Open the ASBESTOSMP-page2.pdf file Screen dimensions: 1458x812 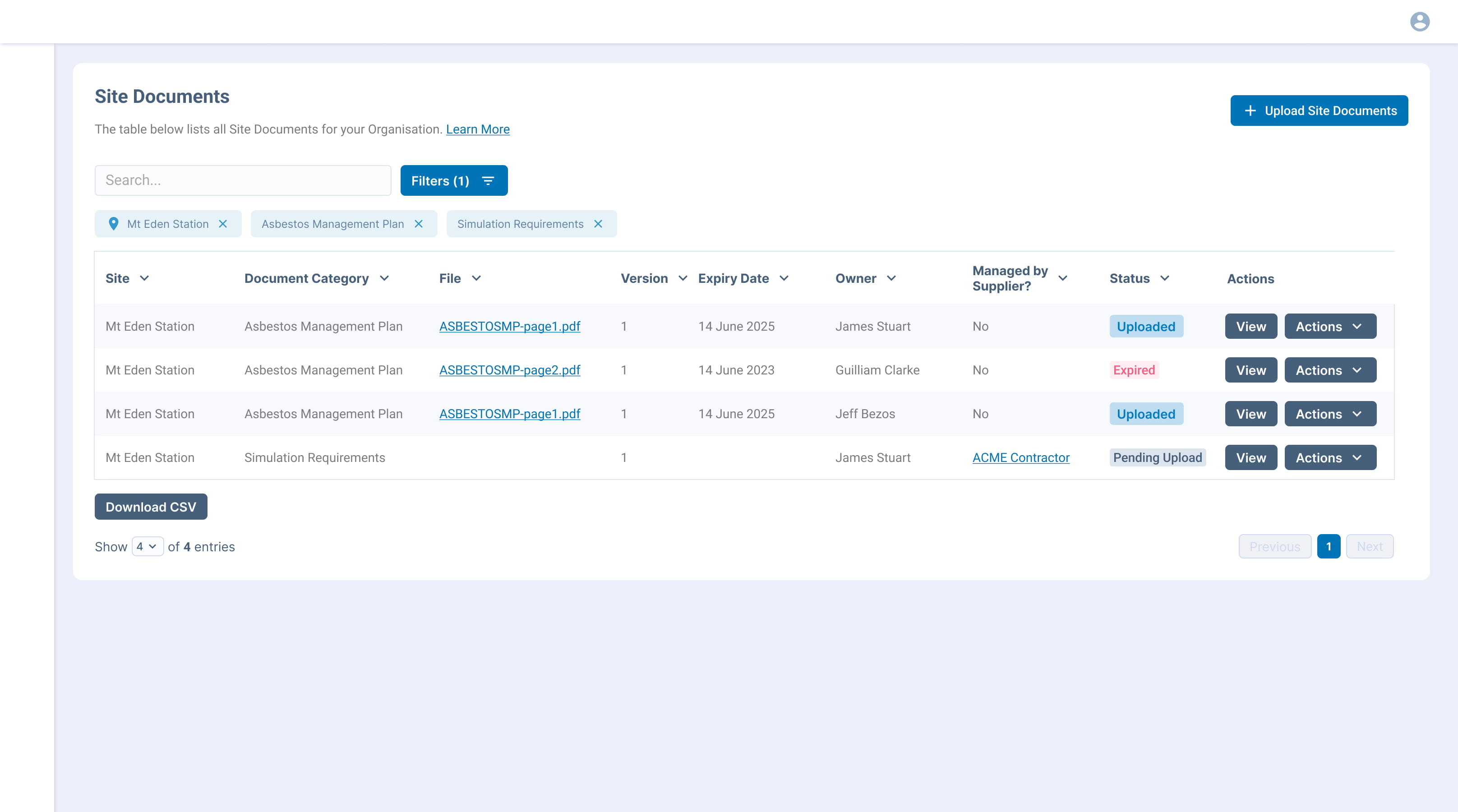point(509,370)
